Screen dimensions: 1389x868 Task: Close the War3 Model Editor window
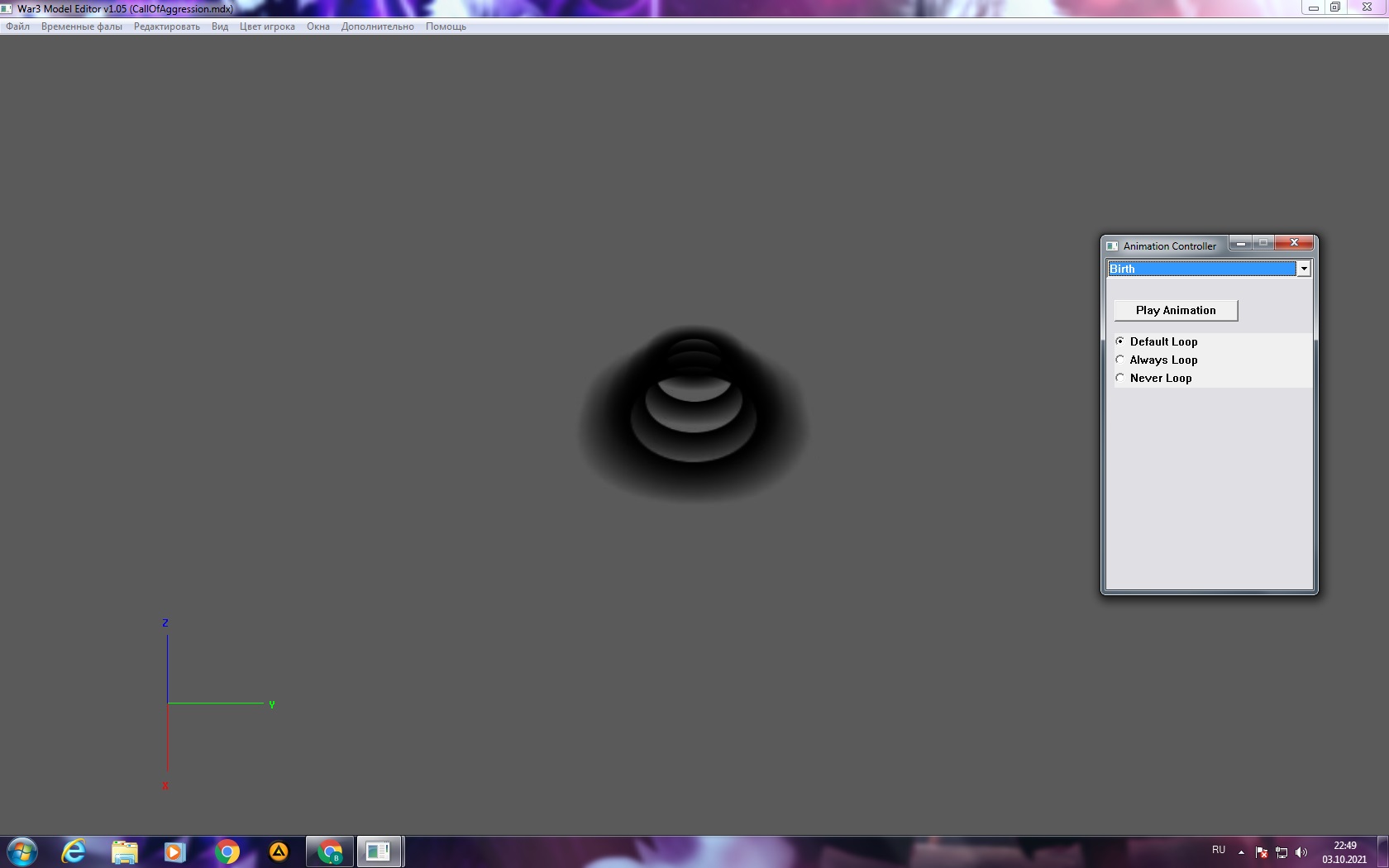click(1367, 7)
